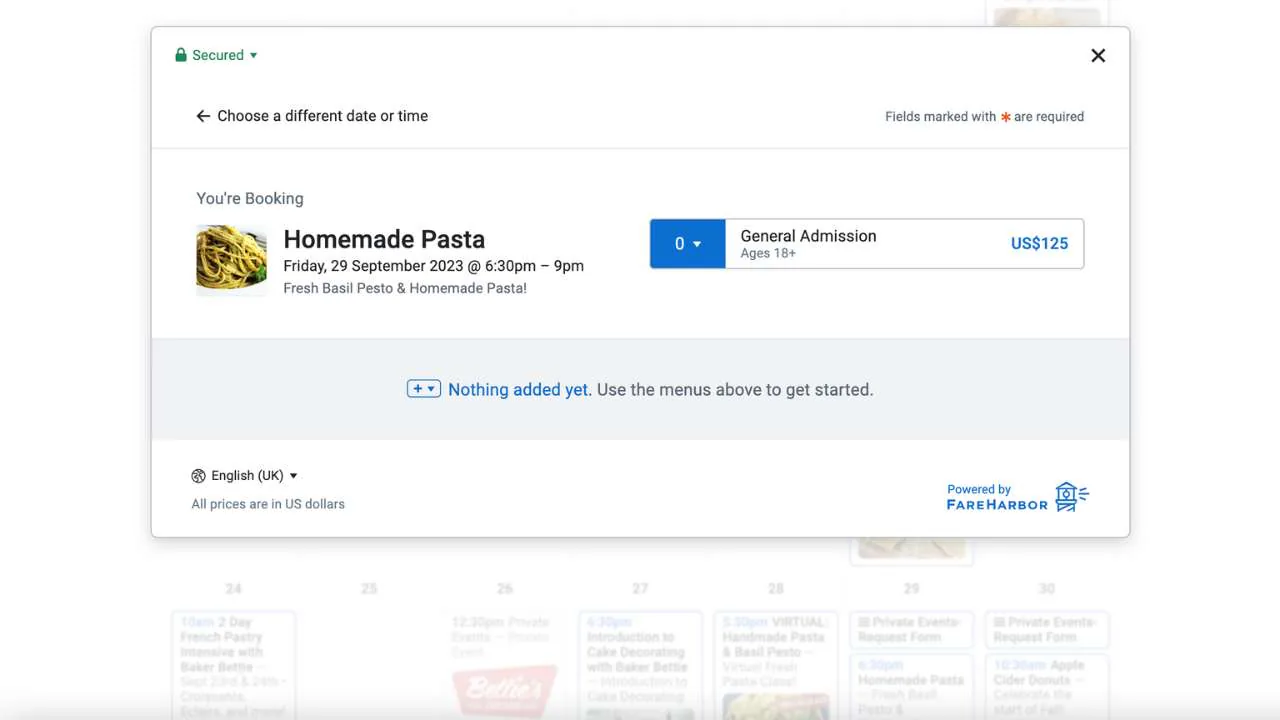Close the booking dialog with X
The width and height of the screenshot is (1280, 720).
coord(1098,56)
